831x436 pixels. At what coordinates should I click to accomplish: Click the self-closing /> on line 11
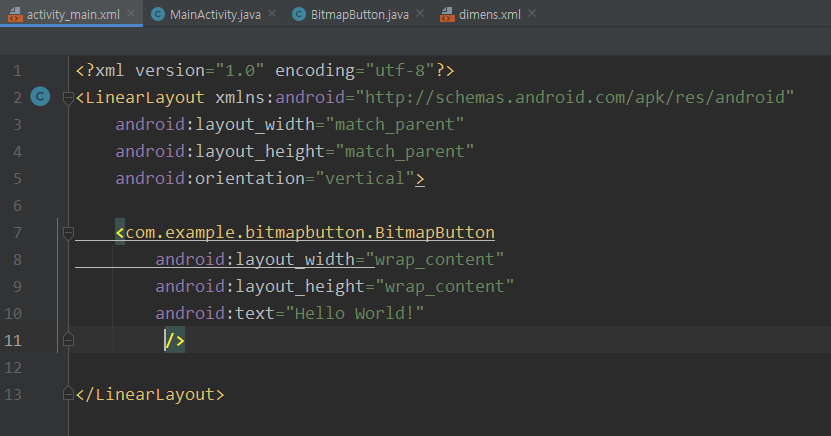click(x=174, y=341)
